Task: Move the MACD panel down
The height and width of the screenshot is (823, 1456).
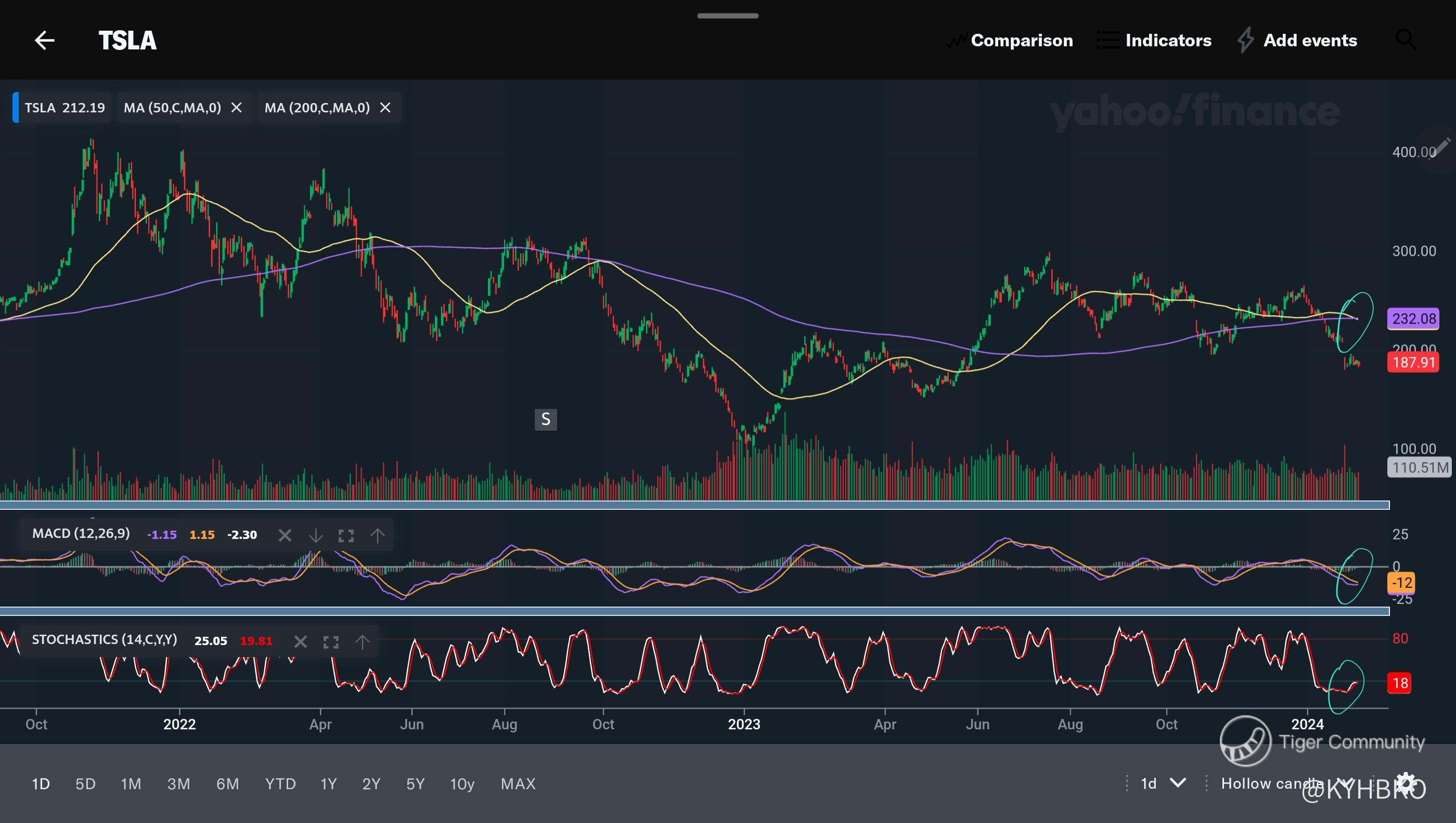Action: click(315, 535)
